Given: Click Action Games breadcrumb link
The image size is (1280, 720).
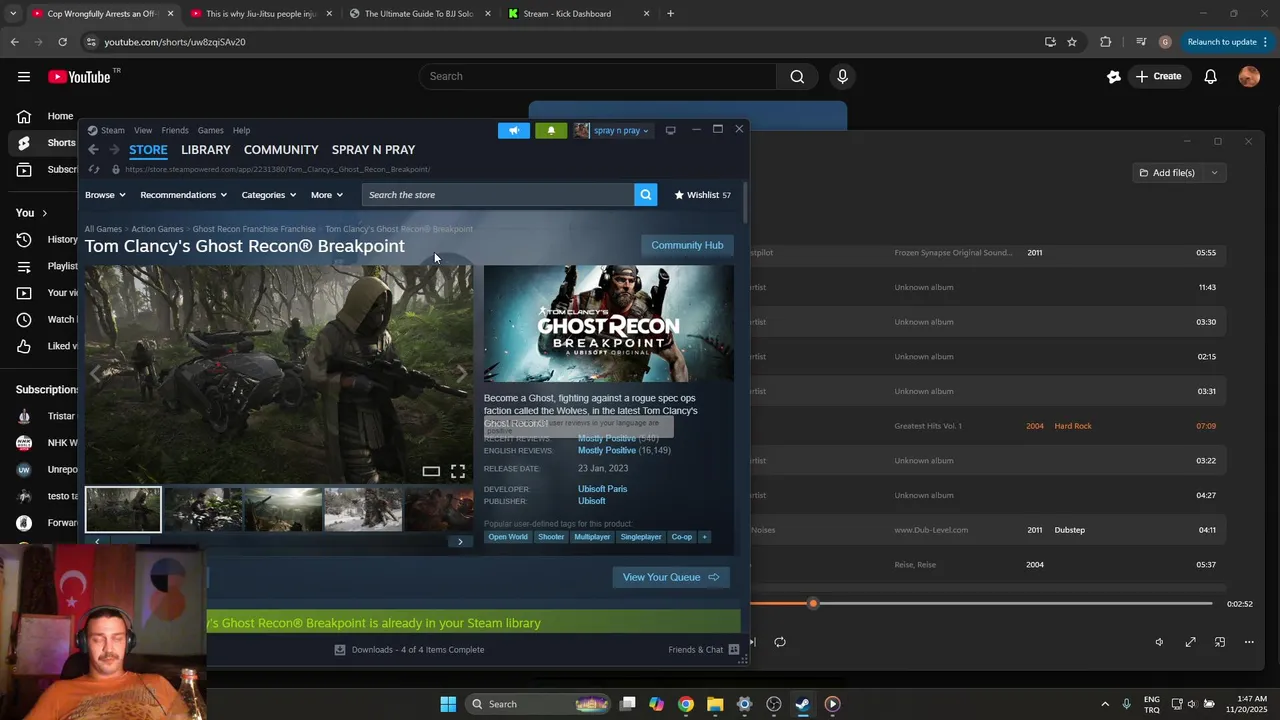Looking at the screenshot, I should pyautogui.click(x=157, y=229).
